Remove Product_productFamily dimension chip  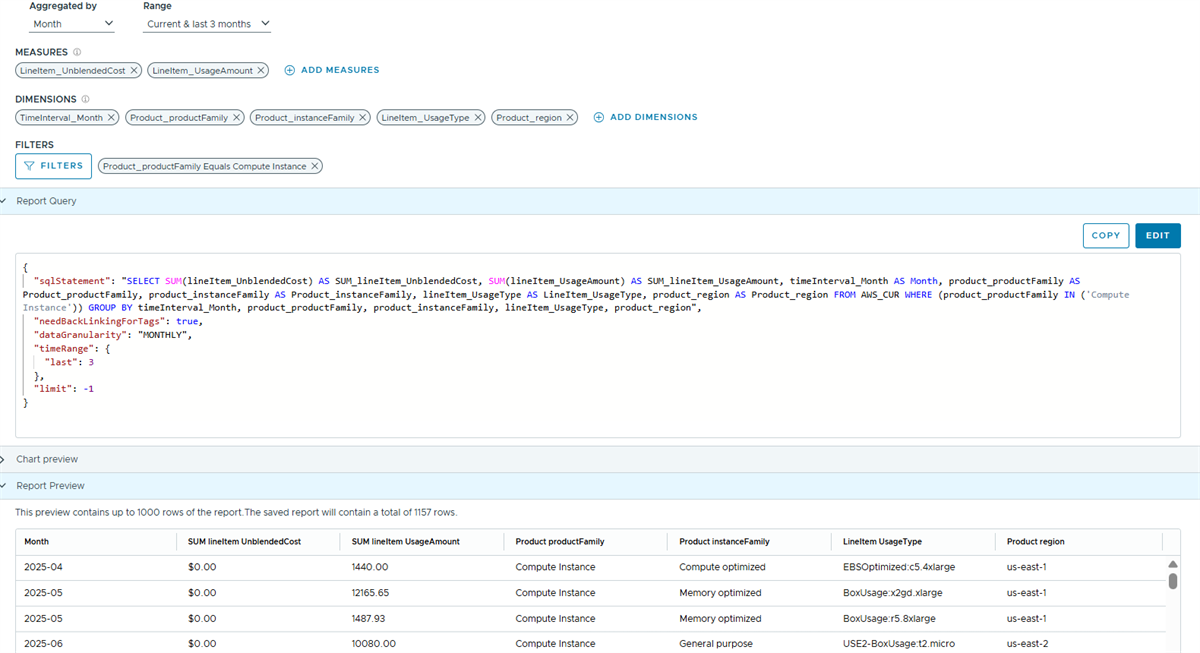237,118
